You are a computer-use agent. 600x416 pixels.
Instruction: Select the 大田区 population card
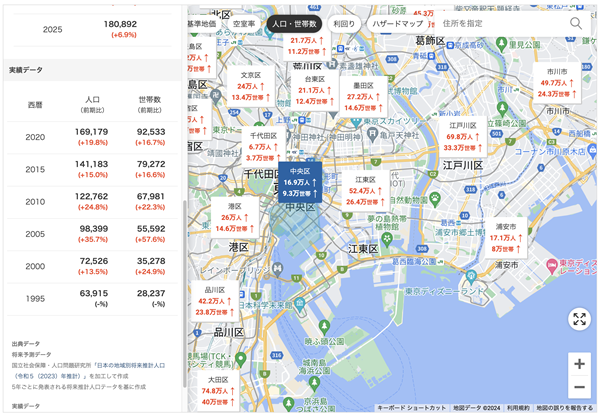(218, 391)
